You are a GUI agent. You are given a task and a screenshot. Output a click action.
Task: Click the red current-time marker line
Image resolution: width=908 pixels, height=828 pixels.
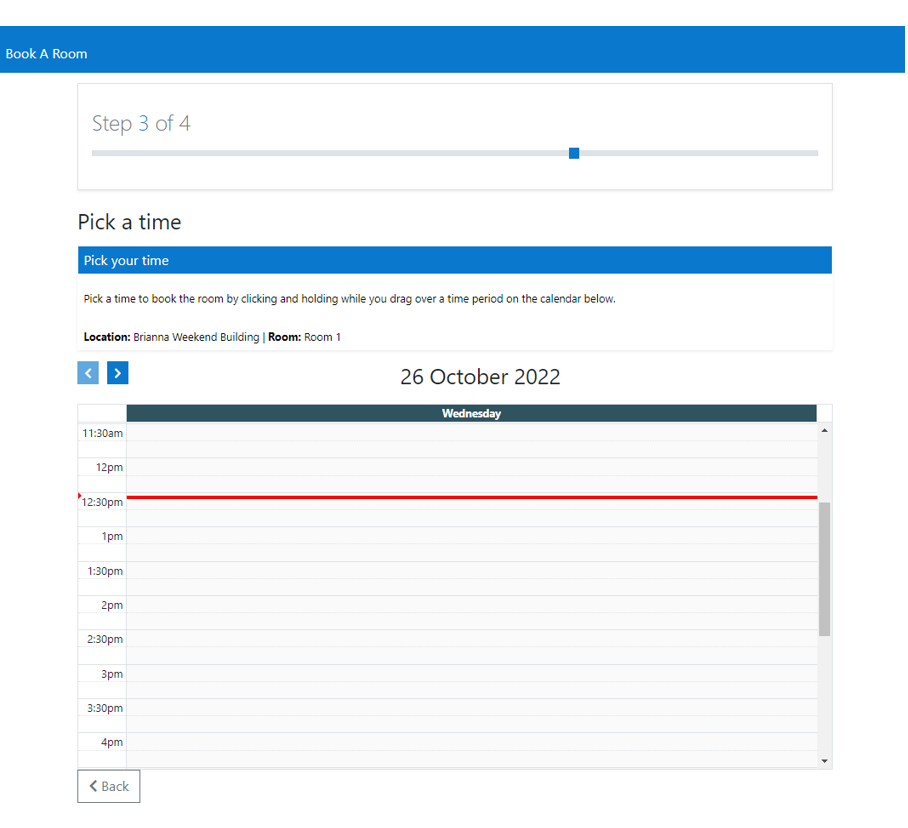(x=471, y=497)
